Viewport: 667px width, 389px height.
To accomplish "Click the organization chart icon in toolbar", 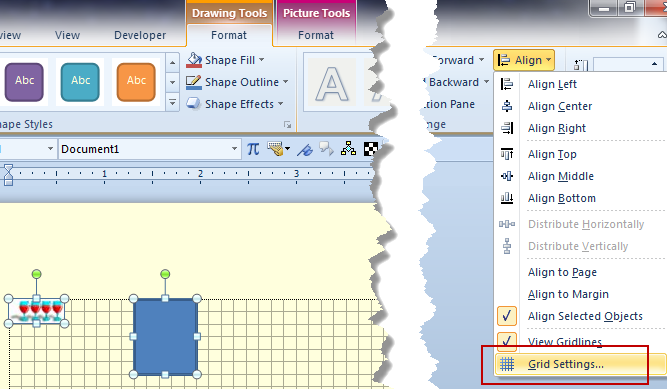I will 348,149.
